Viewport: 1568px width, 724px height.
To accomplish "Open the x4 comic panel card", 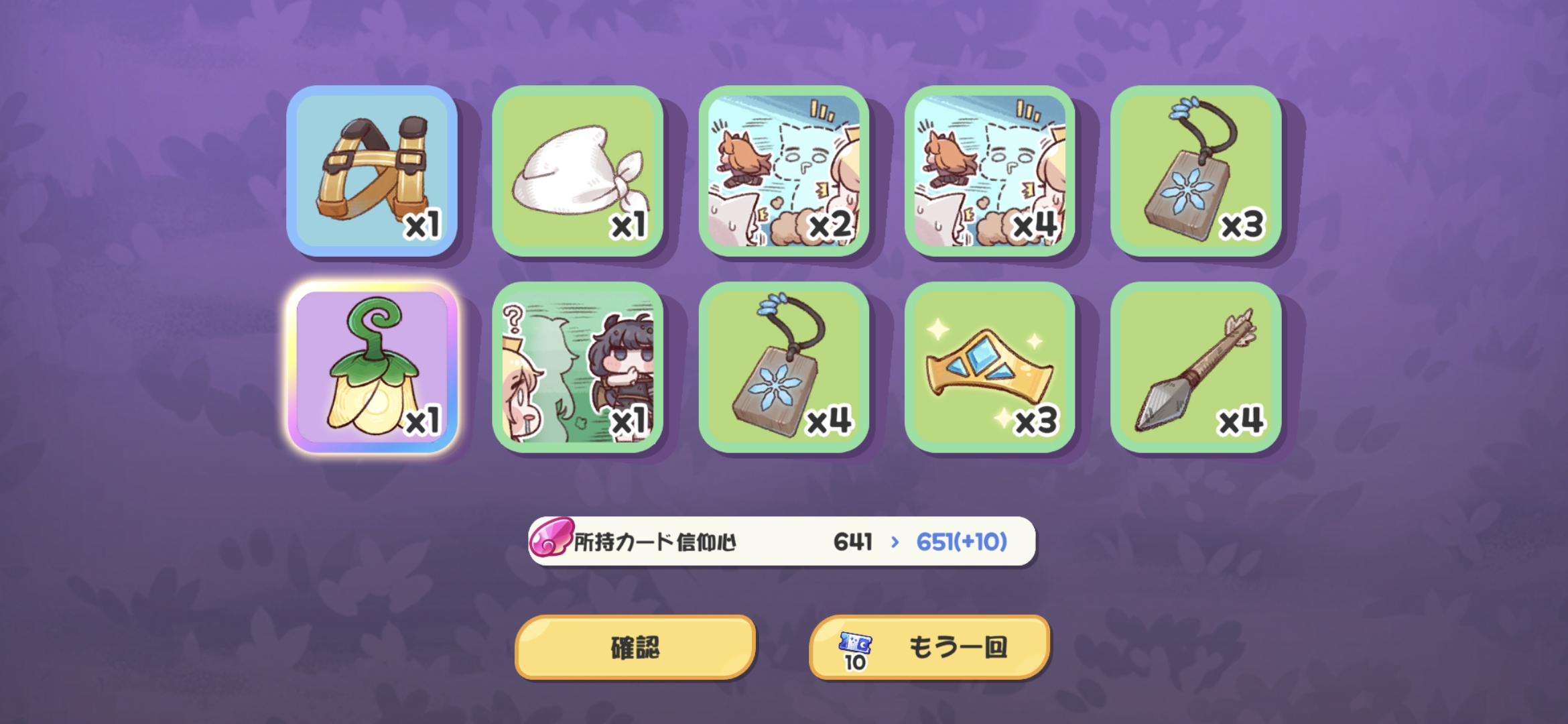I will tap(990, 171).
